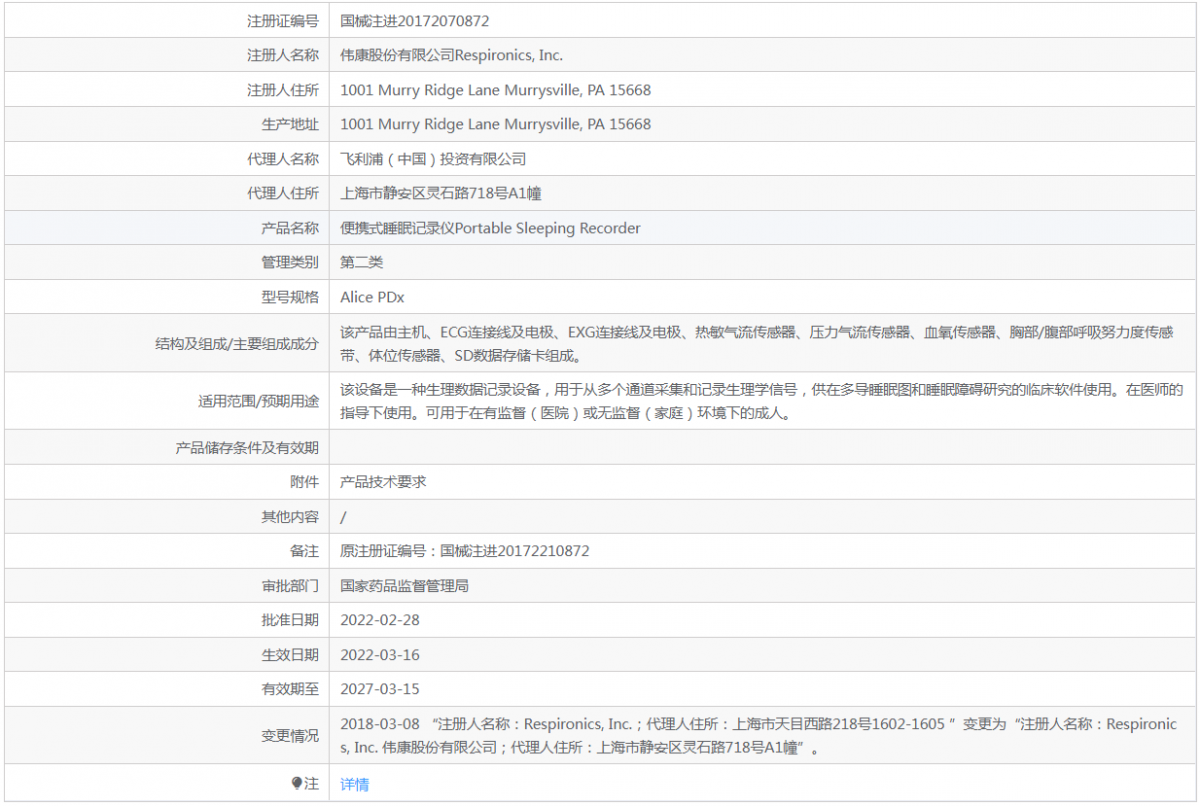Select agent address 上海市静安区灵石路718号A1幢
The height and width of the screenshot is (806, 1200).
click(441, 193)
